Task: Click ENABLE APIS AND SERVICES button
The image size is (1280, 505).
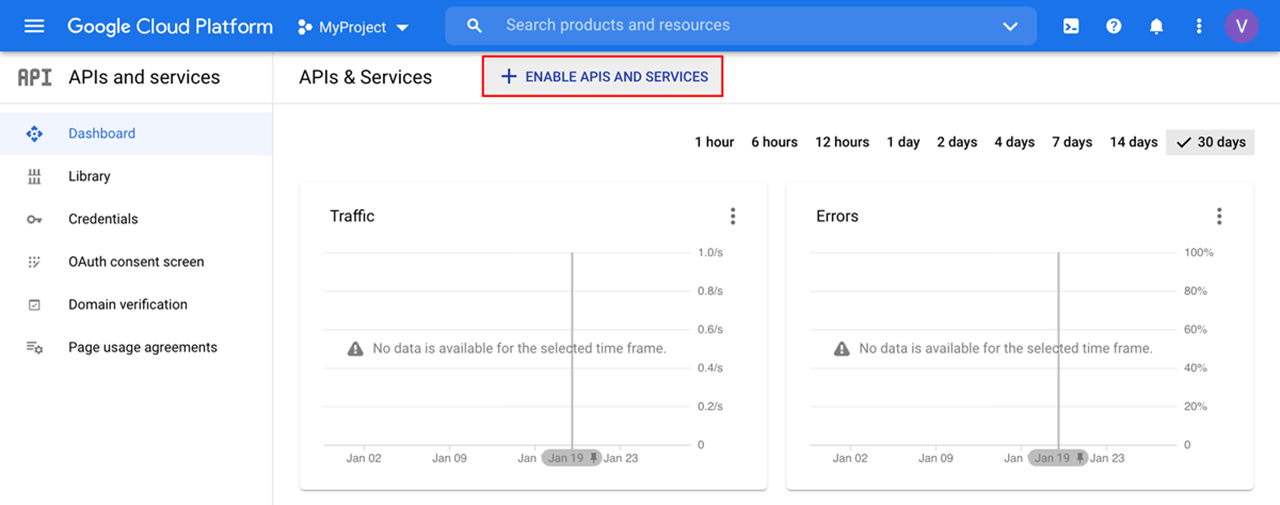Action: [603, 76]
